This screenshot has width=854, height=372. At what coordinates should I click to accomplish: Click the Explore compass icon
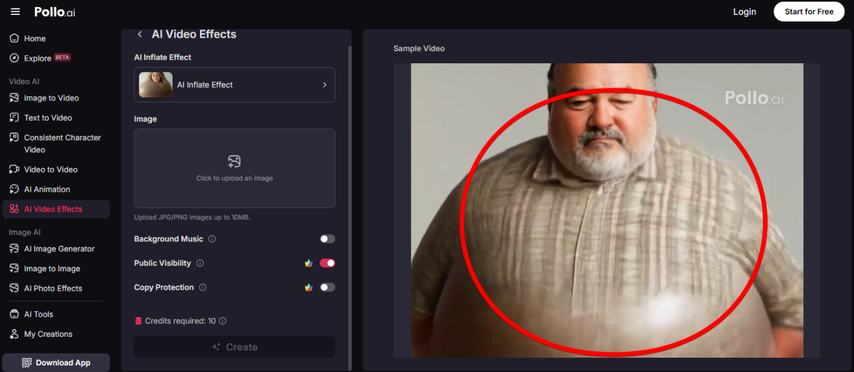click(x=14, y=58)
